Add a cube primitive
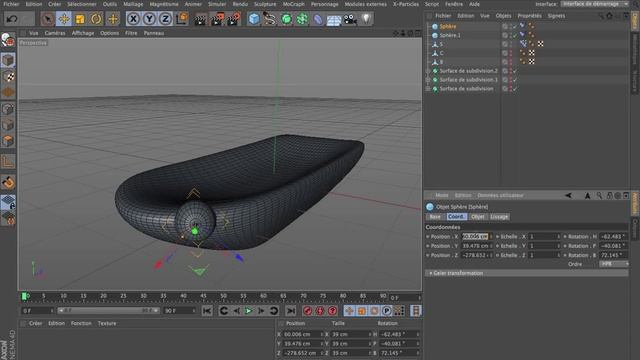Viewport: 640px width, 360px height. point(254,19)
